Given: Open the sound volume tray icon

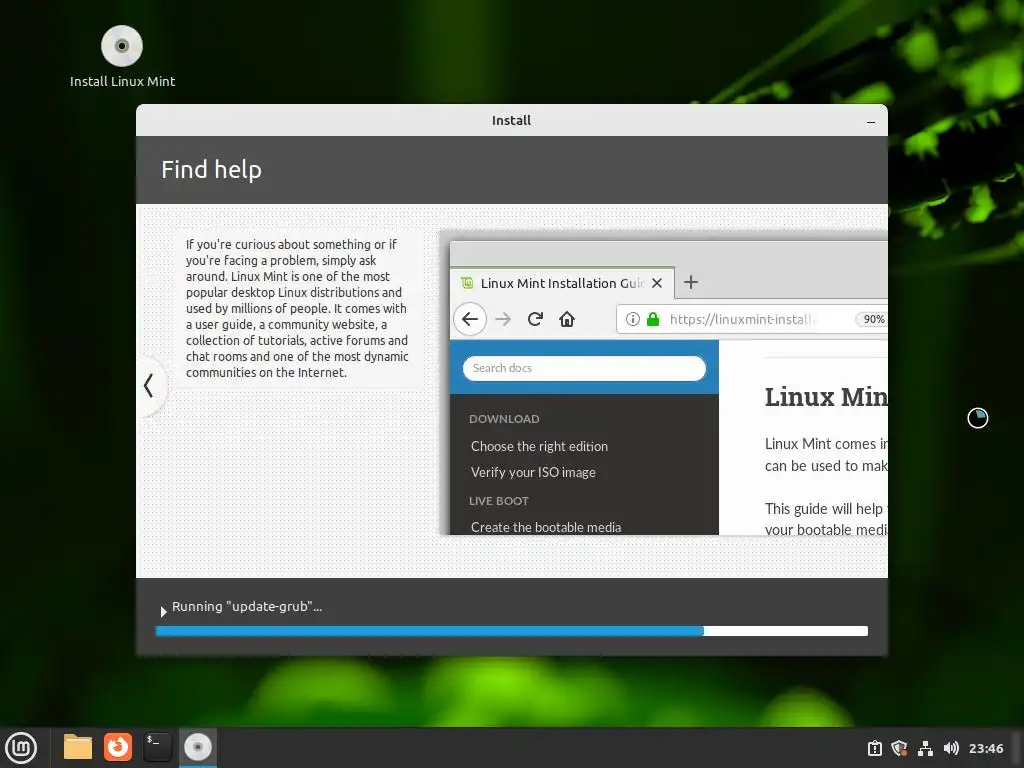Looking at the screenshot, I should [951, 748].
